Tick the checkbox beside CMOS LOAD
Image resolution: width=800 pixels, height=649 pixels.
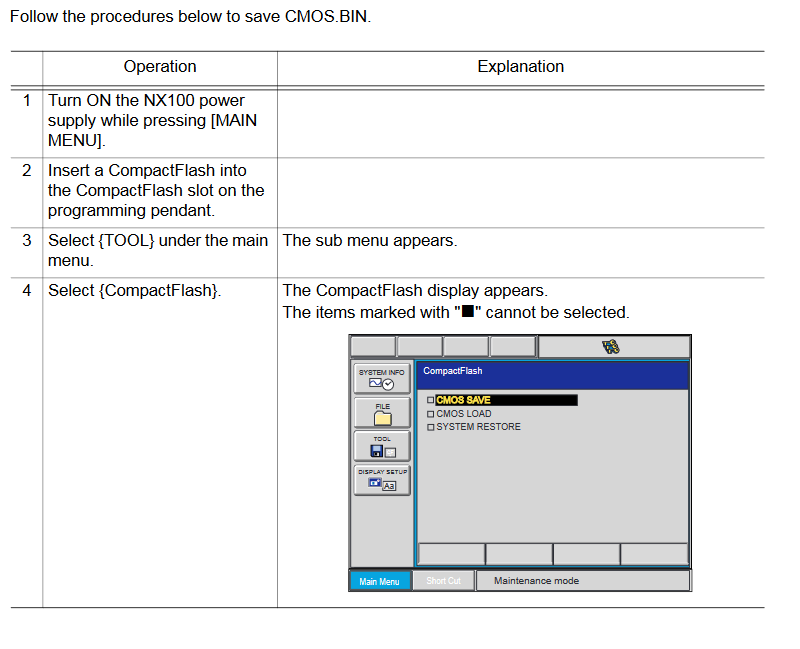pyautogui.click(x=431, y=414)
